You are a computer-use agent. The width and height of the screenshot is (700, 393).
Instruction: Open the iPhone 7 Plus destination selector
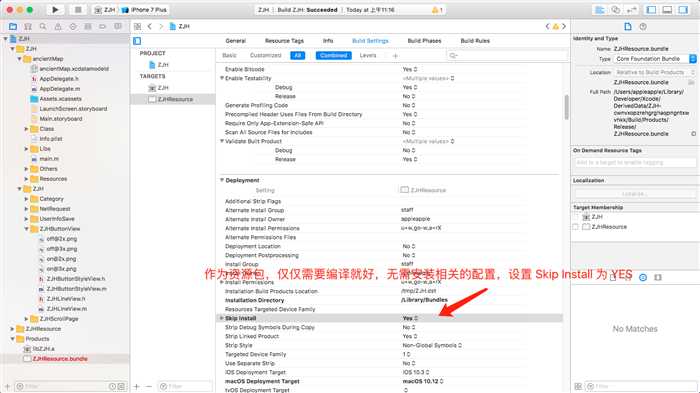point(144,9)
